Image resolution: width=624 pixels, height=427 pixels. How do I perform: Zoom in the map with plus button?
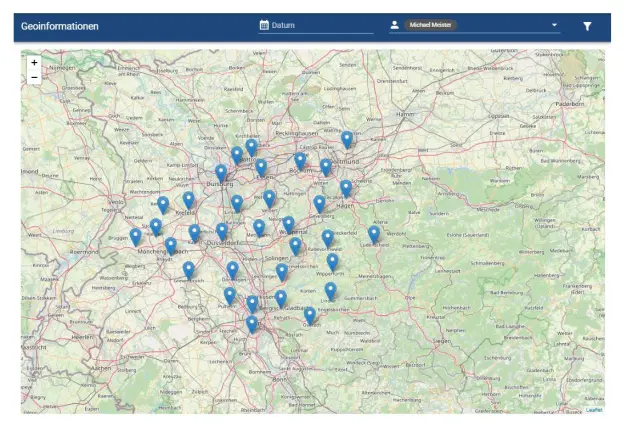click(x=34, y=62)
